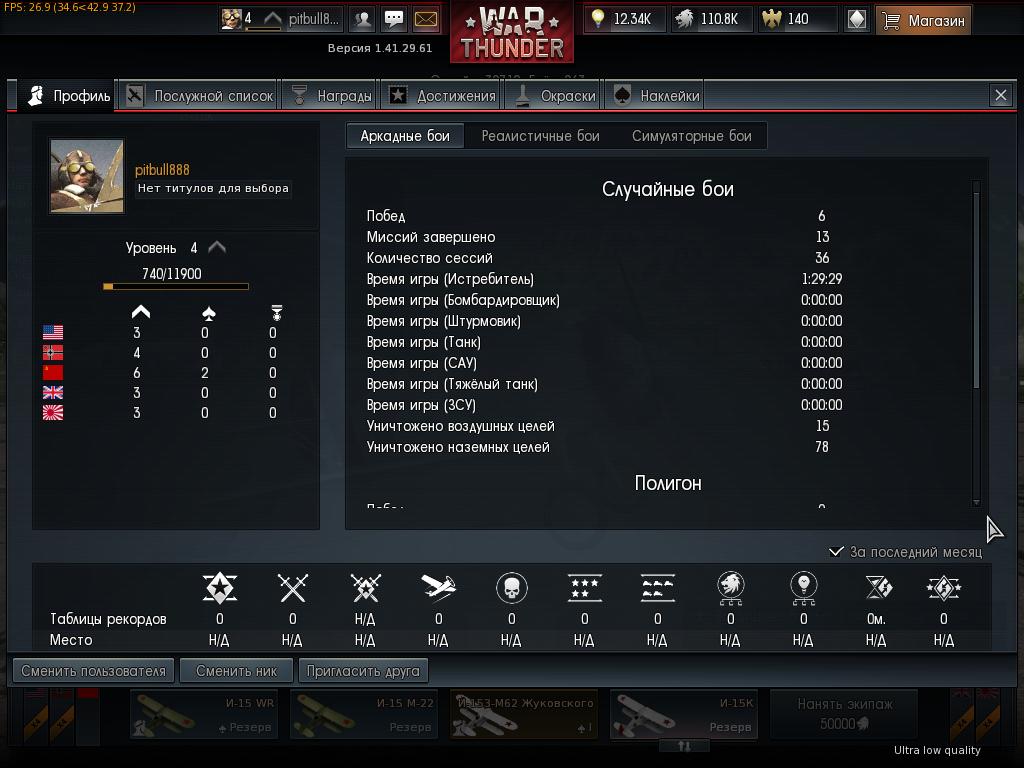Switch to the Симуляторные бои tab

coord(691,136)
